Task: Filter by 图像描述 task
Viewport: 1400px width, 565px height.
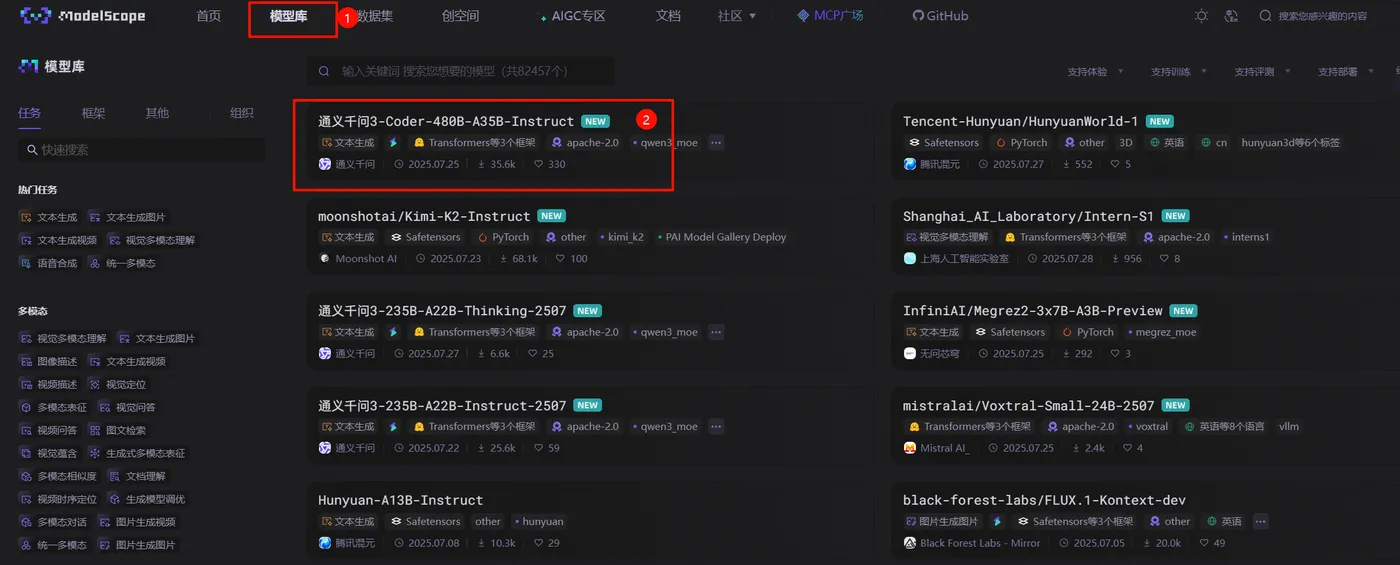Action: pyautogui.click(x=49, y=361)
